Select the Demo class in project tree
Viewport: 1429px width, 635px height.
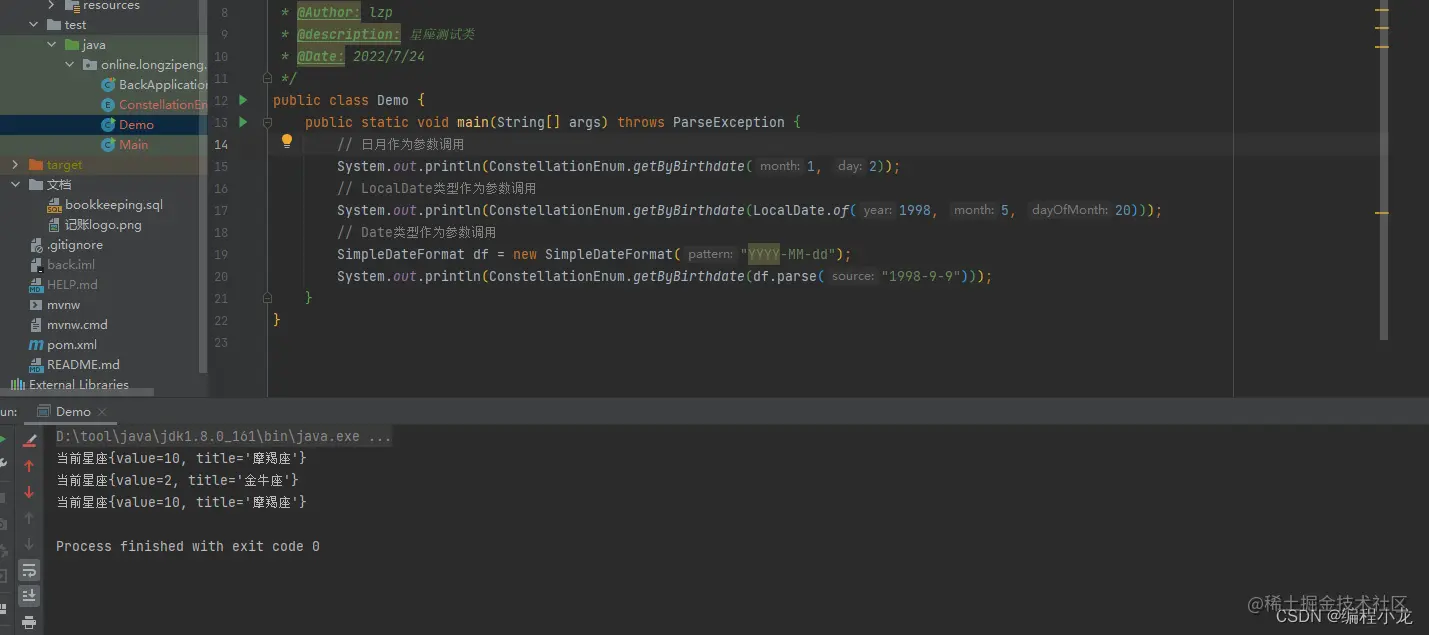[128, 125]
